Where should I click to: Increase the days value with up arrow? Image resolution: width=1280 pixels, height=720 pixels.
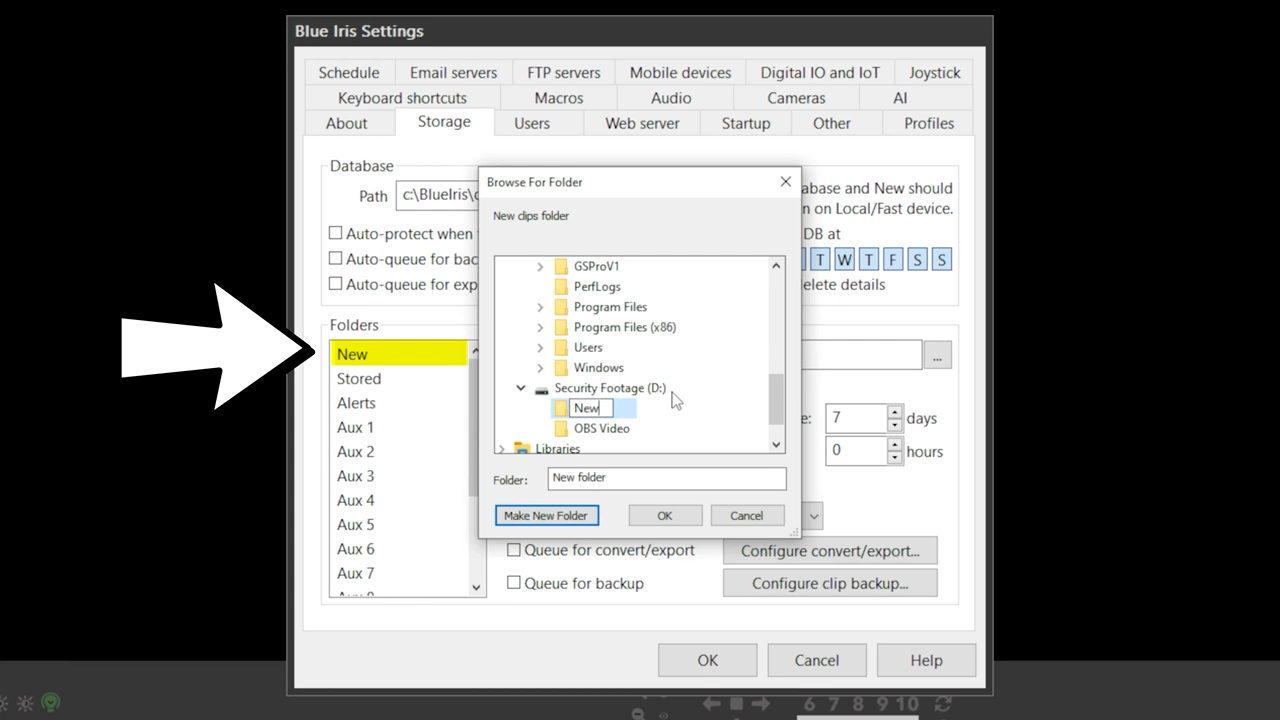click(x=895, y=411)
